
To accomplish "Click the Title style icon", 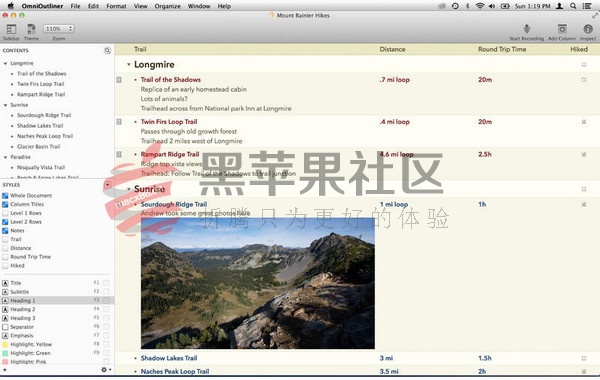I will pyautogui.click(x=5, y=283).
